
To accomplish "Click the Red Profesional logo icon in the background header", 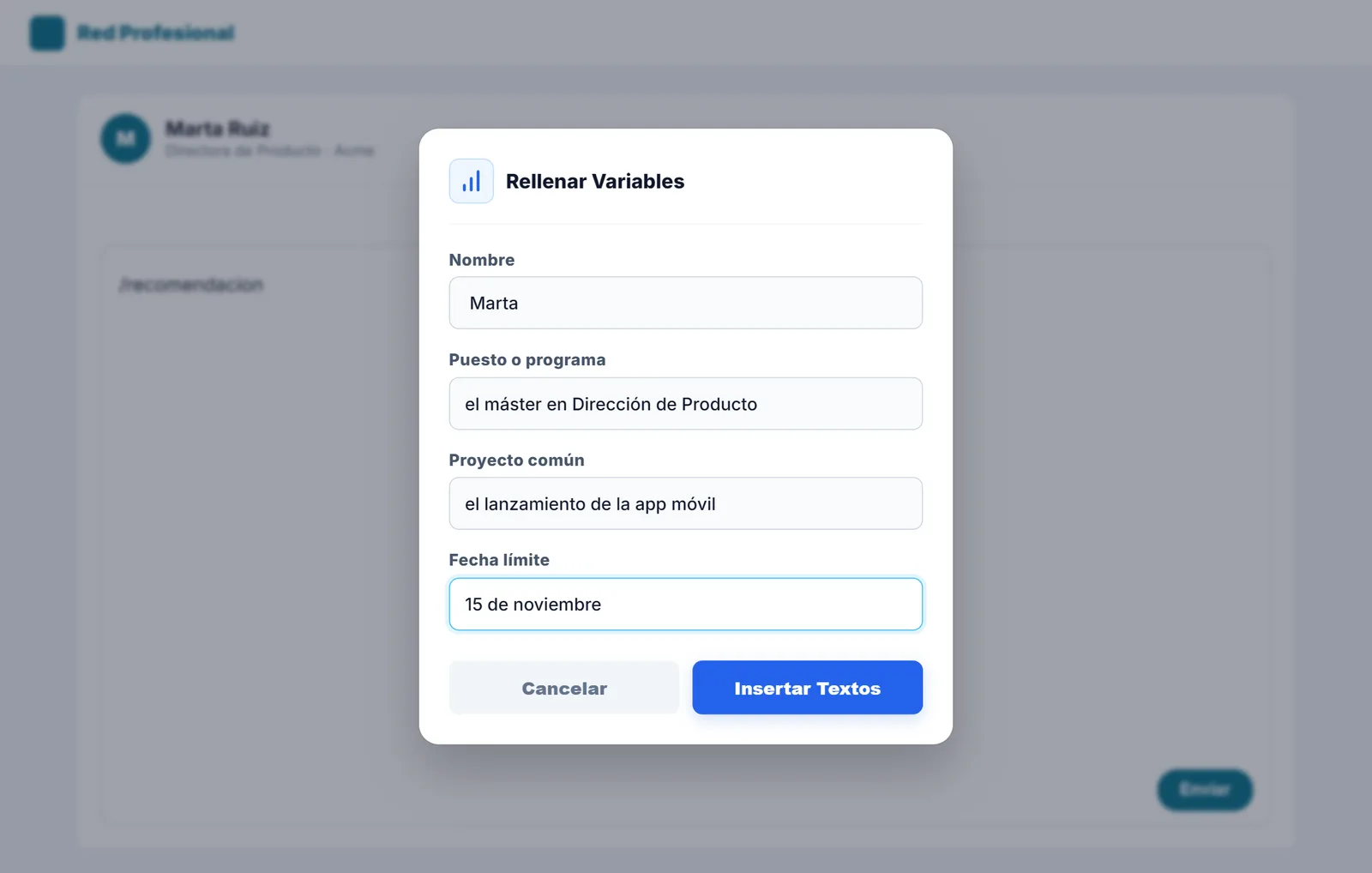I will click(47, 33).
